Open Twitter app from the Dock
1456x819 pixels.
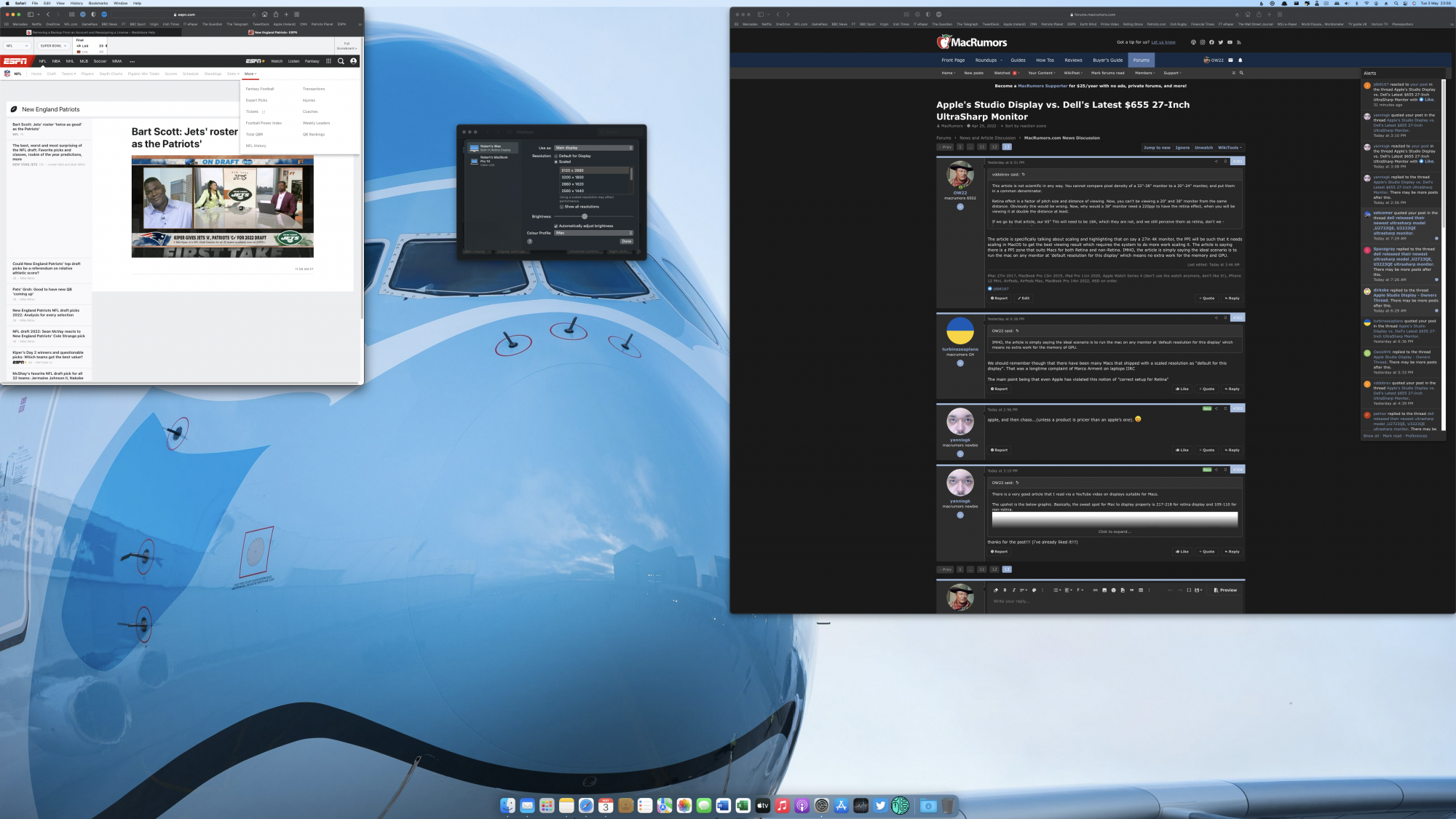tap(881, 805)
